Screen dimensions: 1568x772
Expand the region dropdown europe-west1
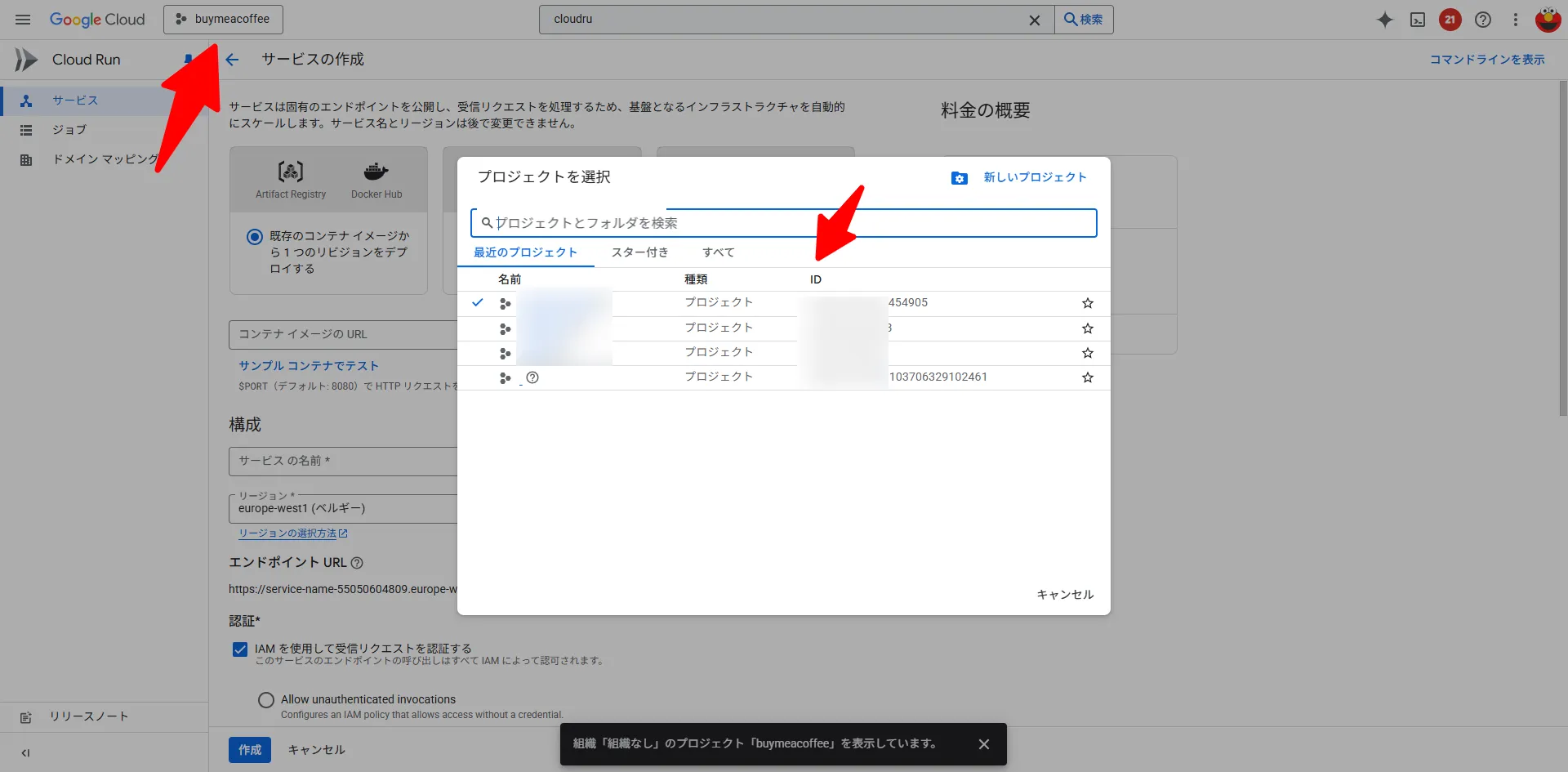[343, 508]
